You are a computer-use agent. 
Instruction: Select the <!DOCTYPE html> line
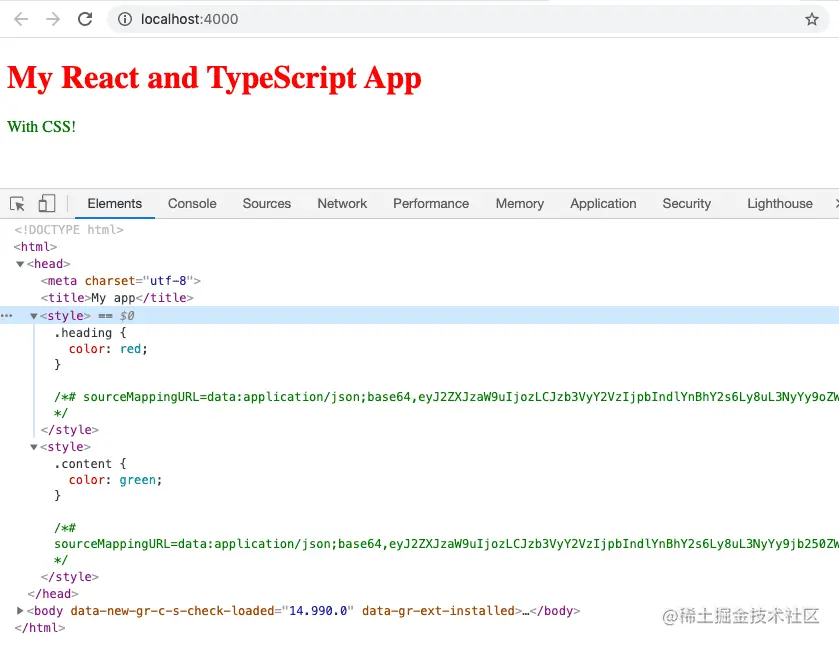click(68, 230)
